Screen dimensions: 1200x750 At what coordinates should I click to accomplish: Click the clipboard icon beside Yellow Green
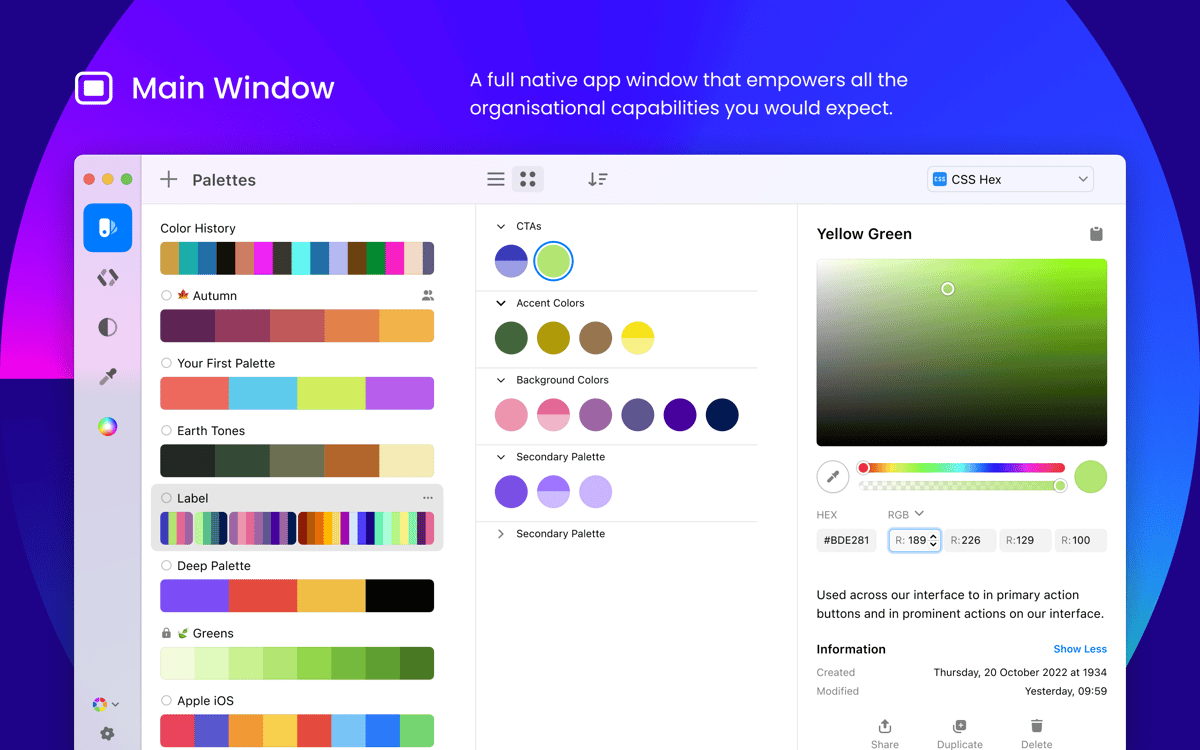[1096, 234]
